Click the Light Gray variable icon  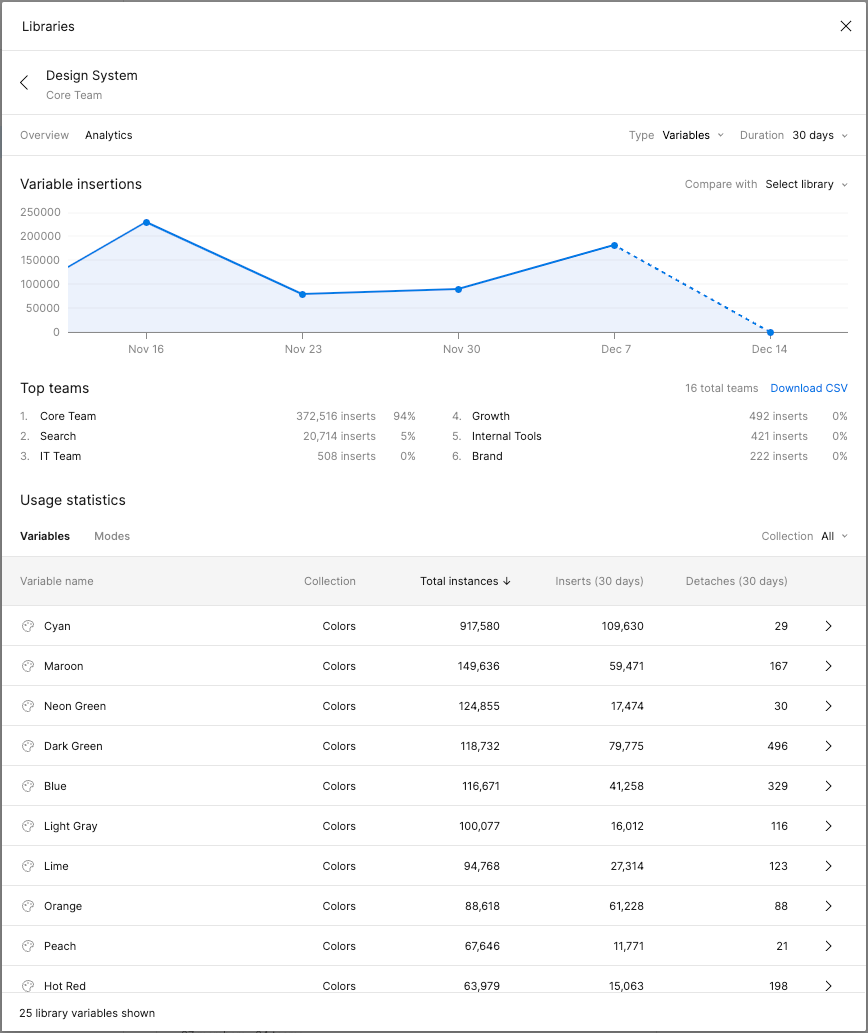pos(27,826)
